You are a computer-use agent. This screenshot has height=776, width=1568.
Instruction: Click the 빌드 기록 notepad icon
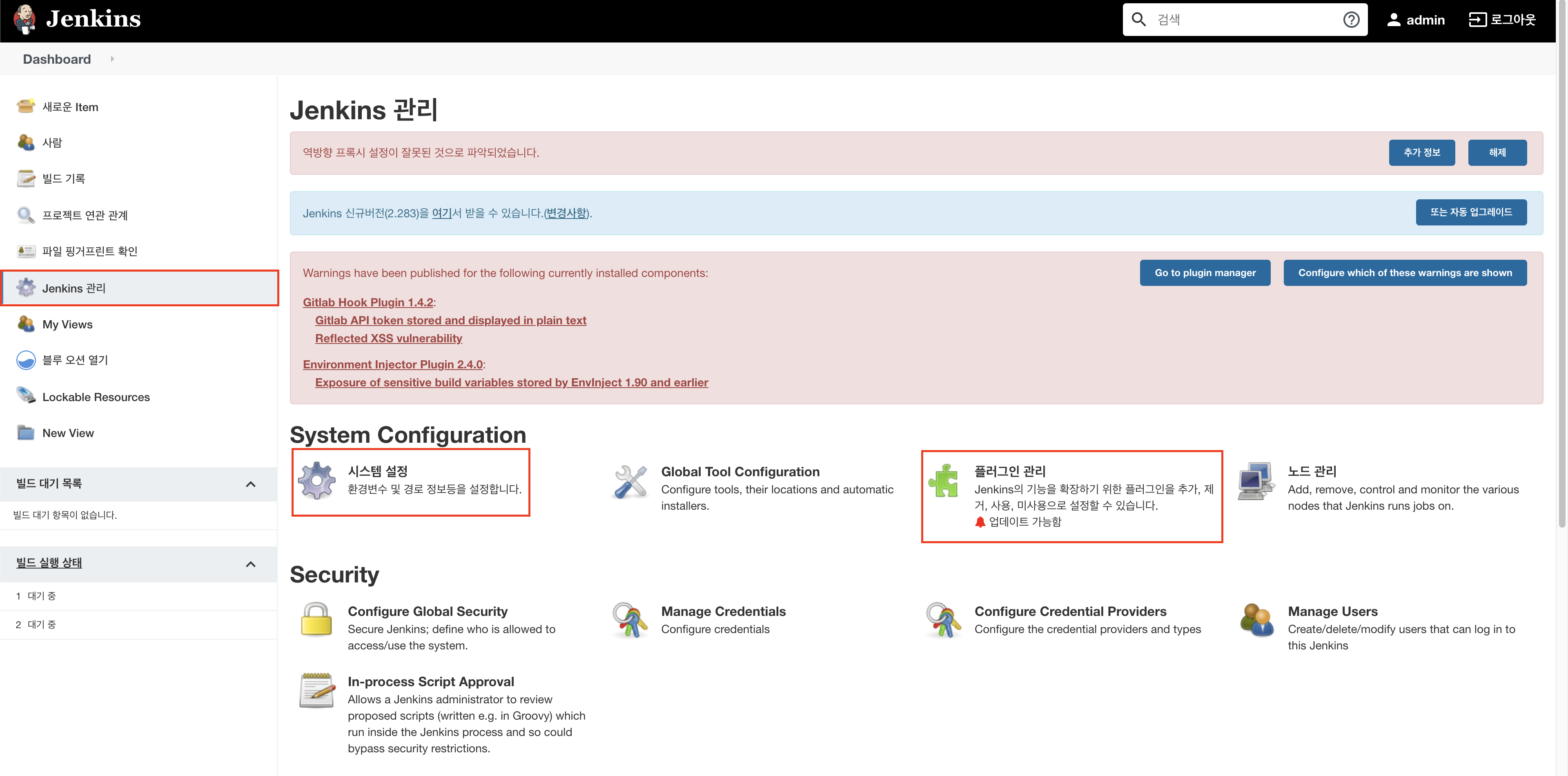click(26, 178)
